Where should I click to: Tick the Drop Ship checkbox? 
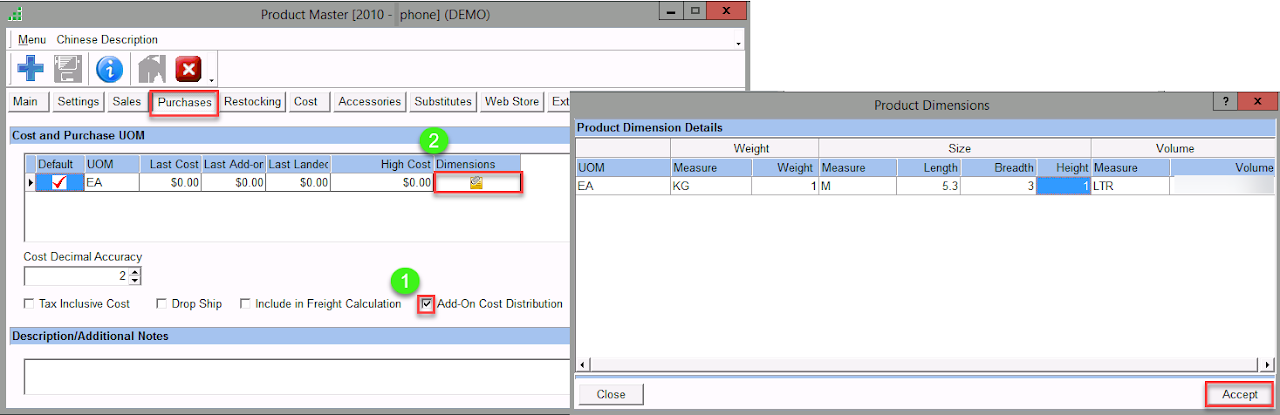tap(162, 304)
